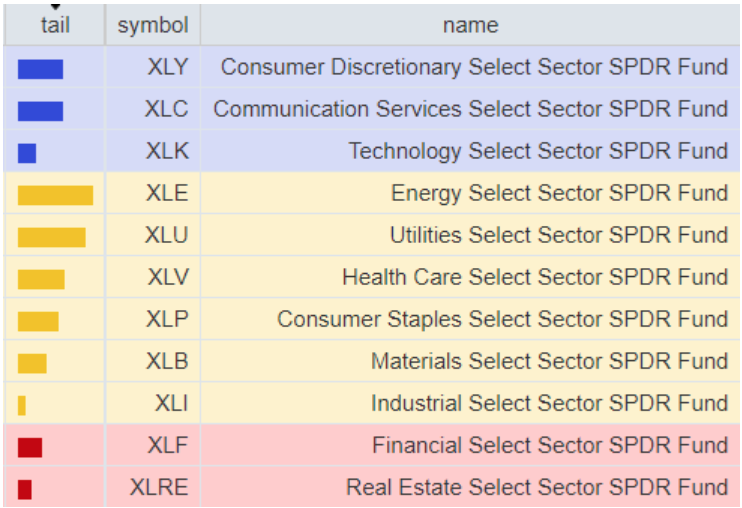Click the blue tail bar for XLC

40,110
